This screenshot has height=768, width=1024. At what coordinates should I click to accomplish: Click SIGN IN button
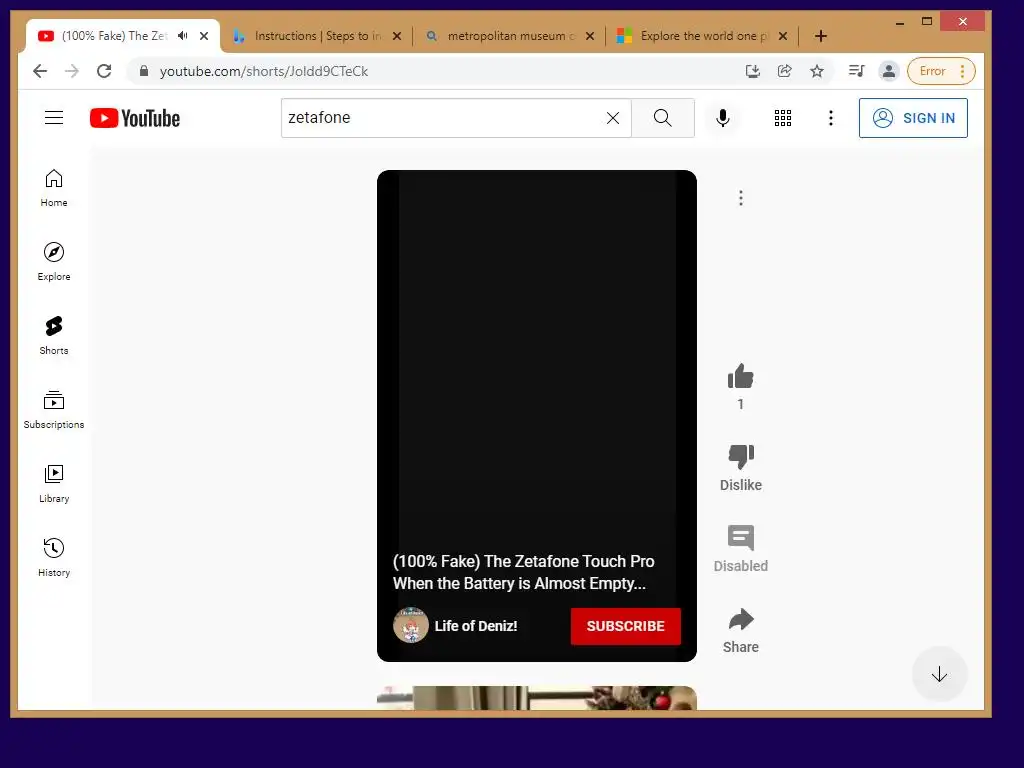click(x=913, y=118)
